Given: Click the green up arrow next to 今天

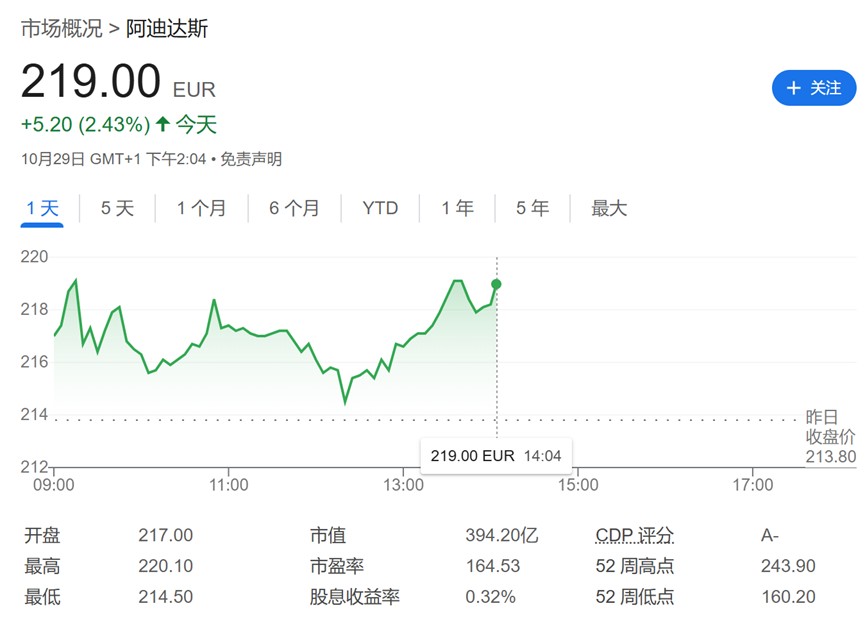Looking at the screenshot, I should pyautogui.click(x=163, y=125).
